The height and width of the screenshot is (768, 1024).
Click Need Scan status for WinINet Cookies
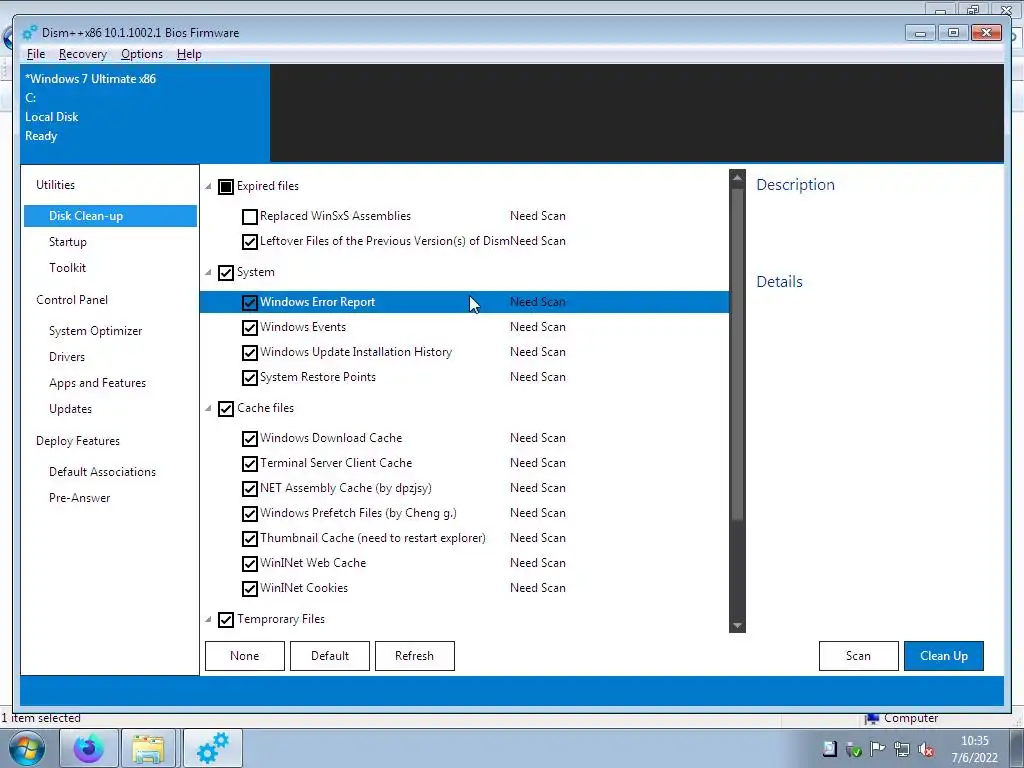(x=537, y=588)
